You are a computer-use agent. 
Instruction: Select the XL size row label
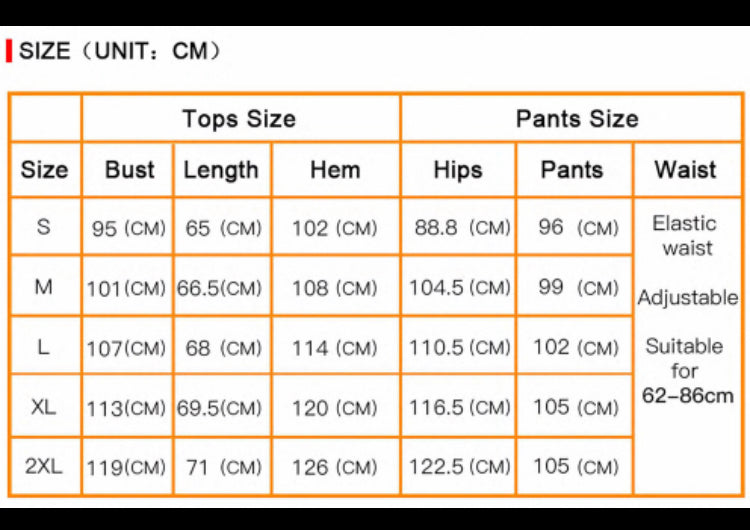click(x=44, y=407)
